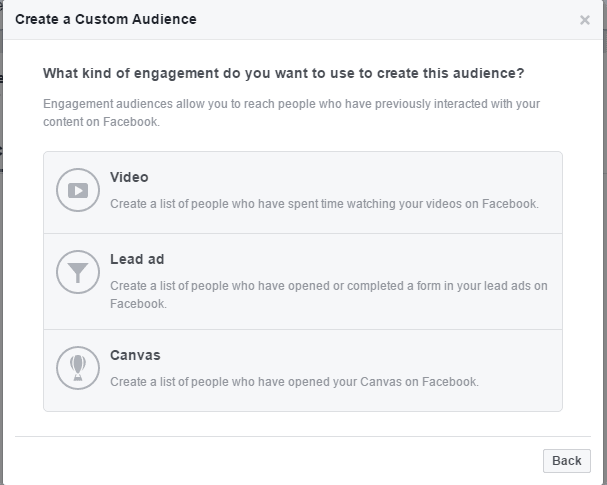Click the 'Create a Custom Audience' dialog title

[x=106, y=19]
